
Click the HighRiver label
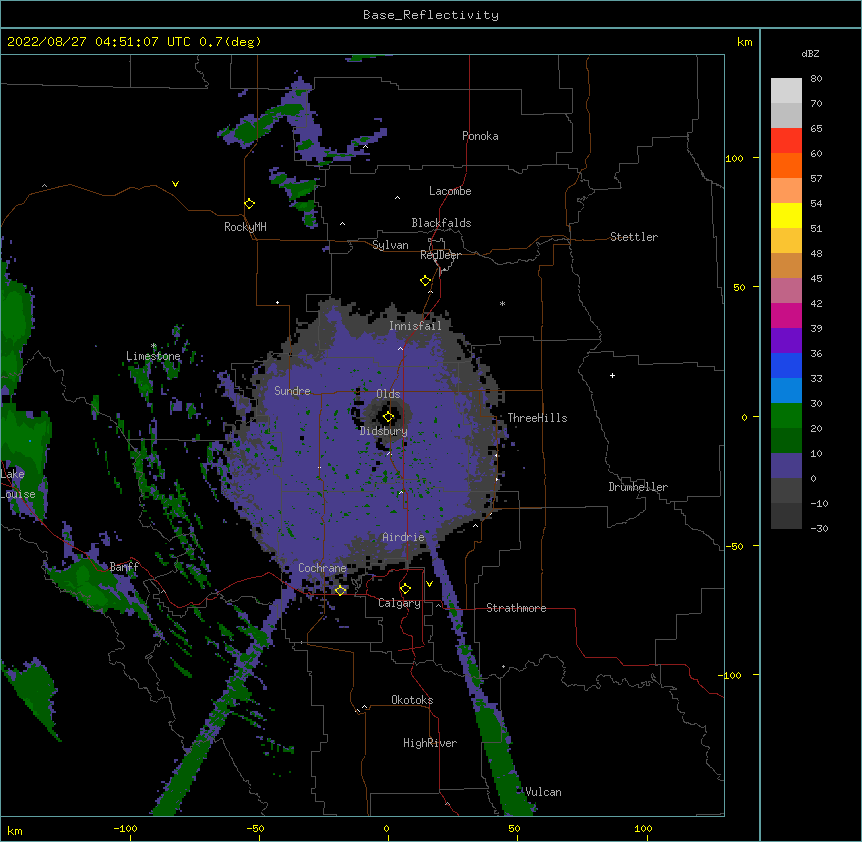coord(430,743)
